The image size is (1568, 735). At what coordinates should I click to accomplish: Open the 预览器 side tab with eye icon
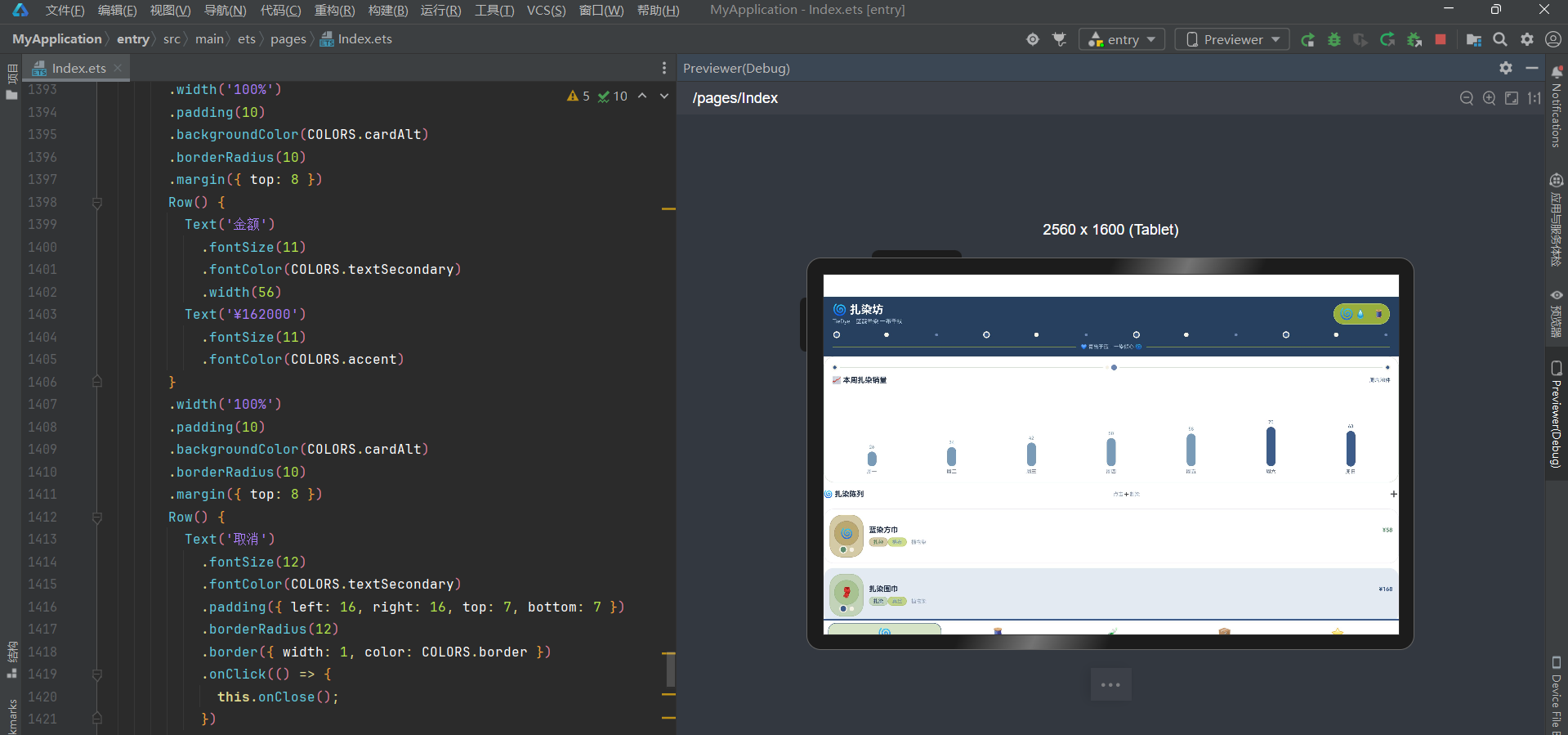tap(1557, 314)
